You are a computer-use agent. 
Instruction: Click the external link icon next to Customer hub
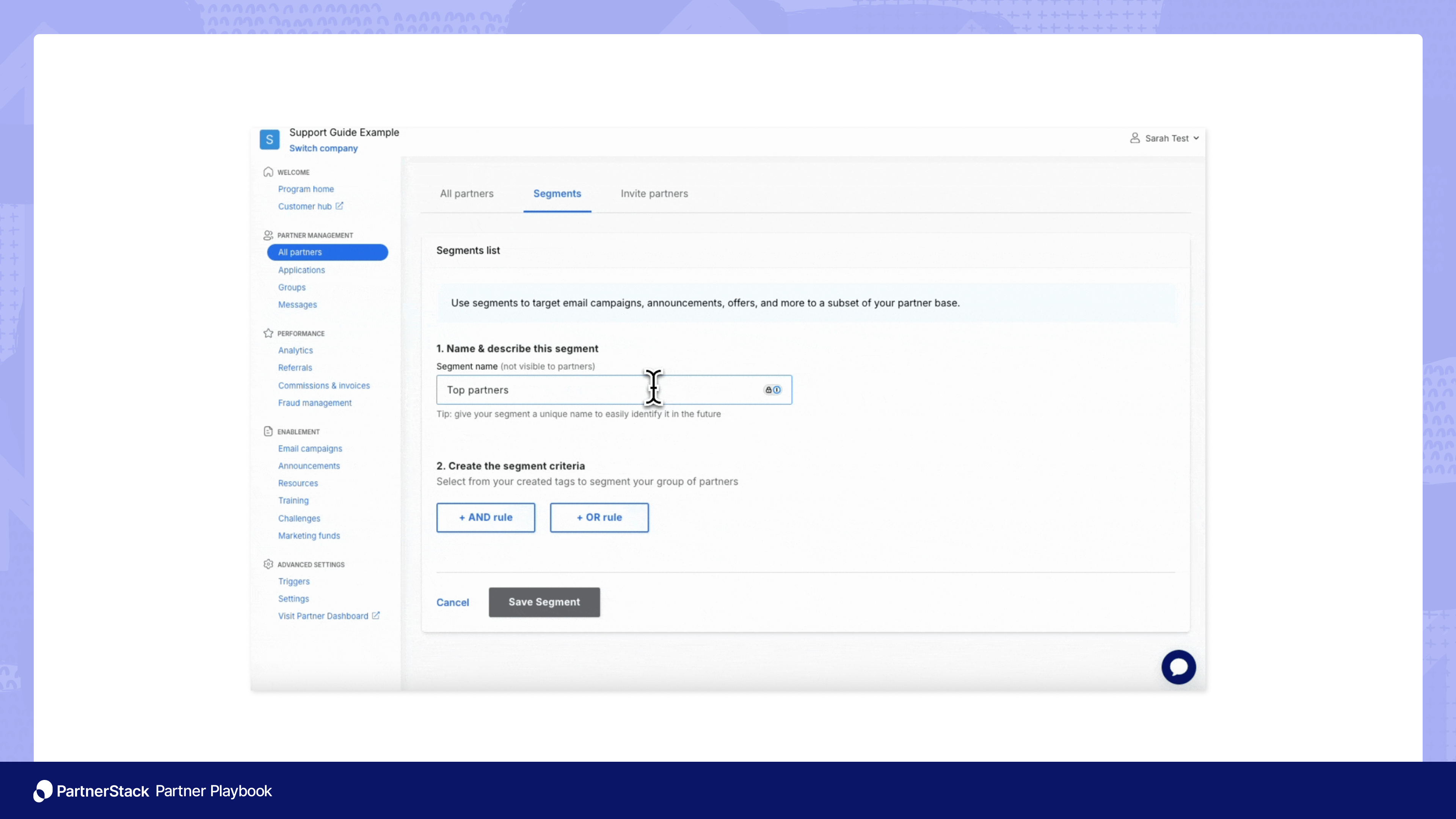[x=339, y=206]
